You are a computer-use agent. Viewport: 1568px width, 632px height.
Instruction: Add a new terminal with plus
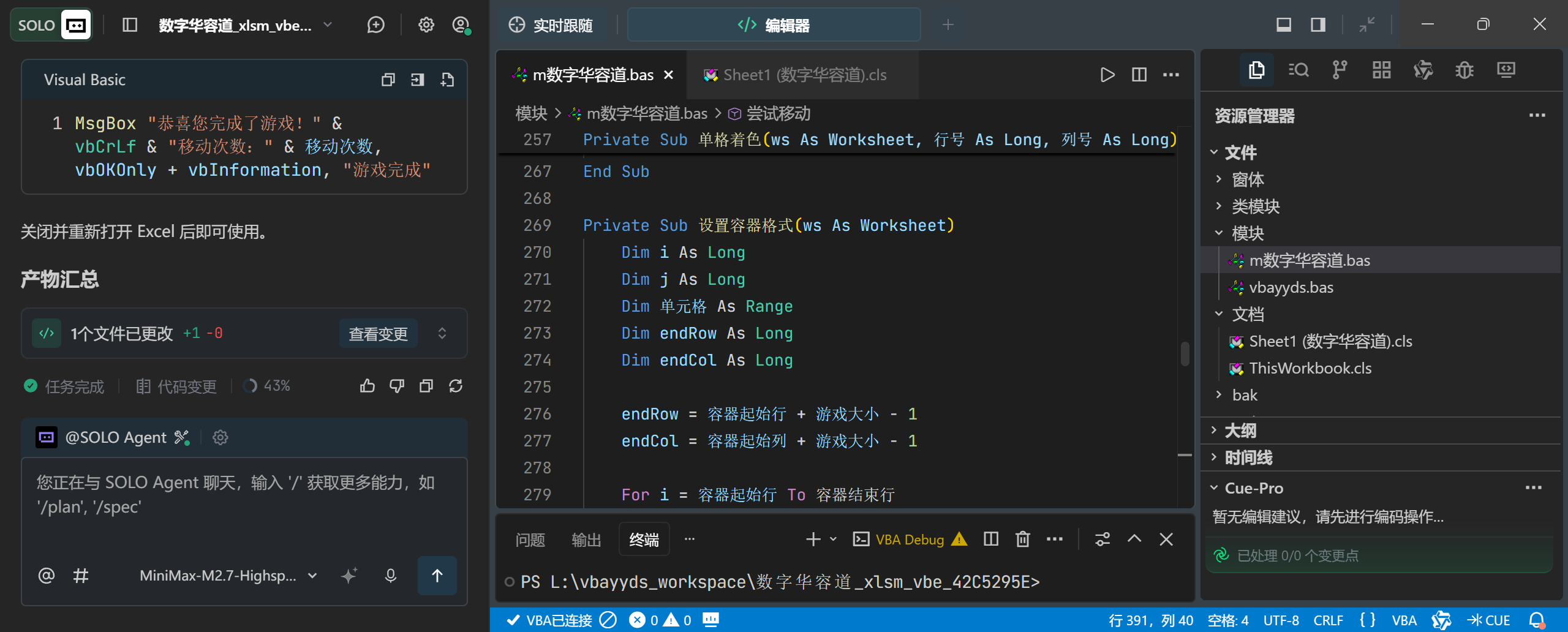pos(813,539)
